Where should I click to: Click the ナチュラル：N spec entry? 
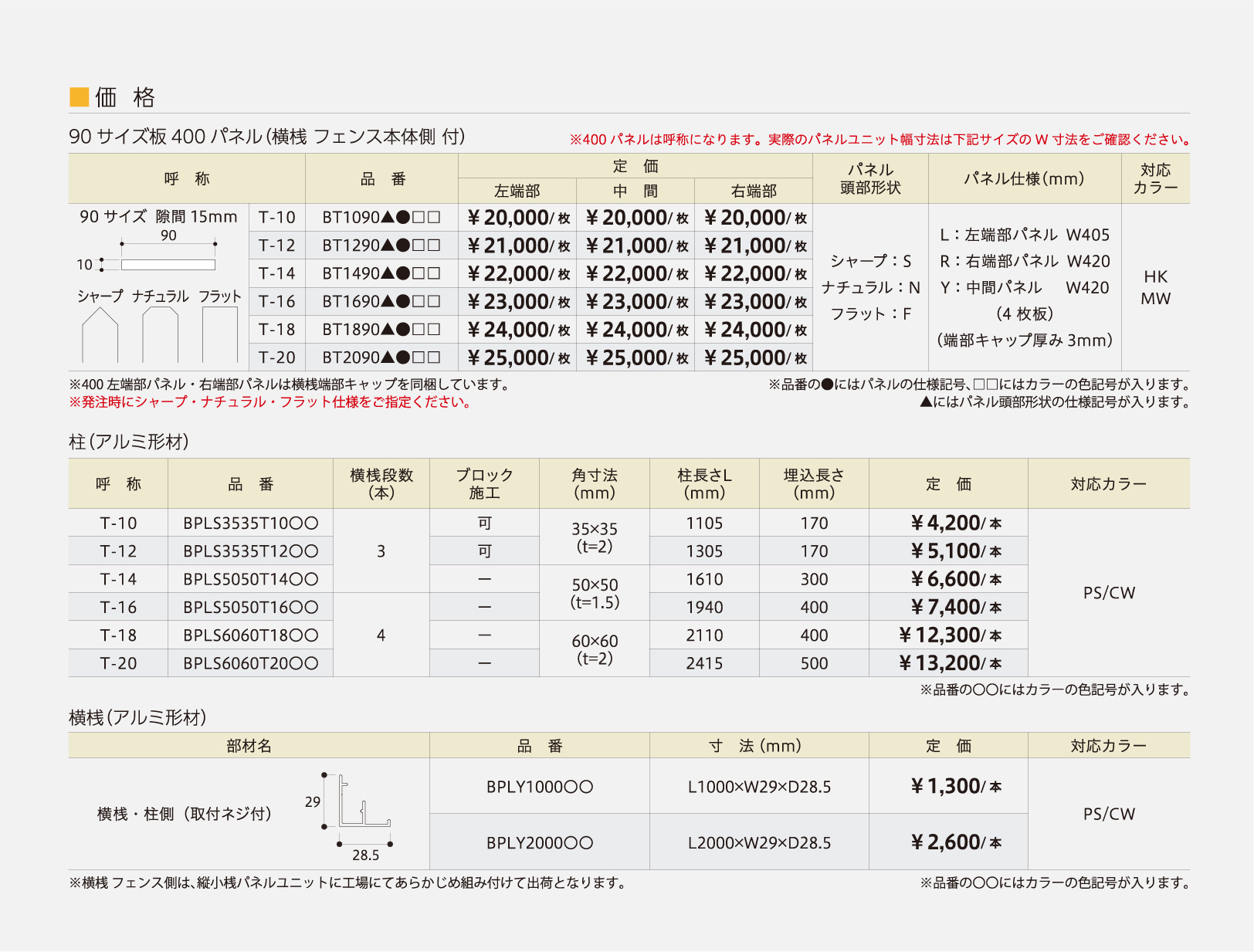[x=870, y=287]
